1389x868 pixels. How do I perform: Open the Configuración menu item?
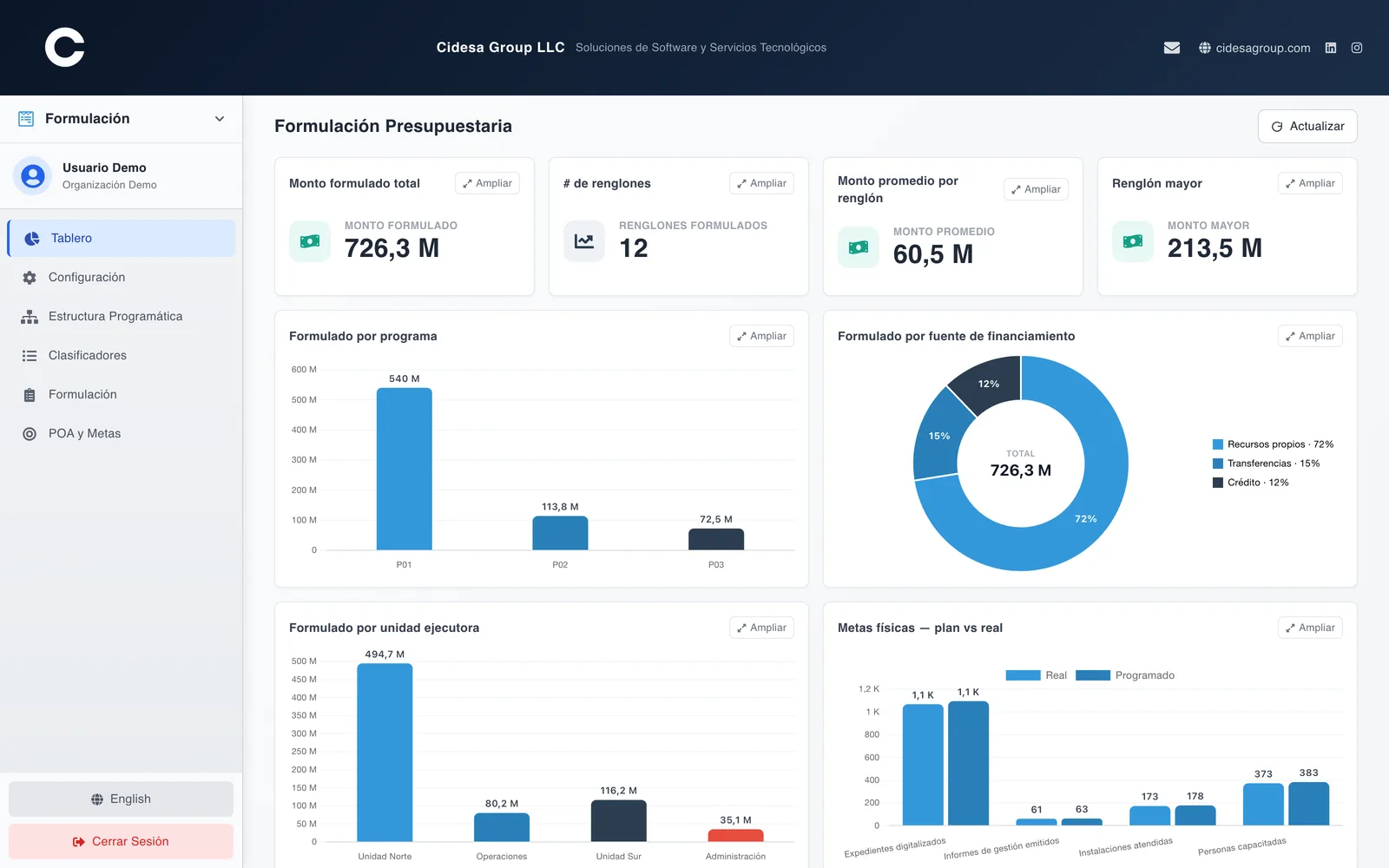pyautogui.click(x=122, y=277)
